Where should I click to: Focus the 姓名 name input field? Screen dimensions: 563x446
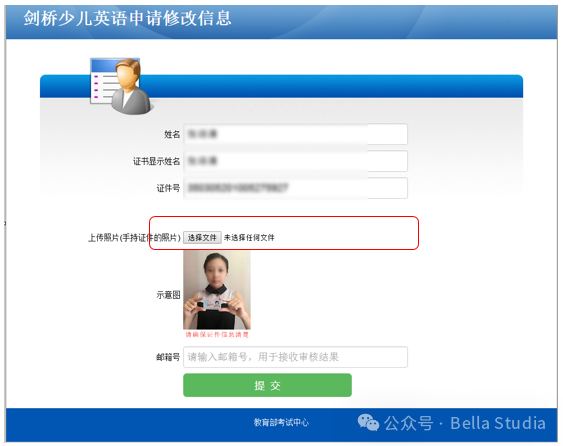(296, 134)
